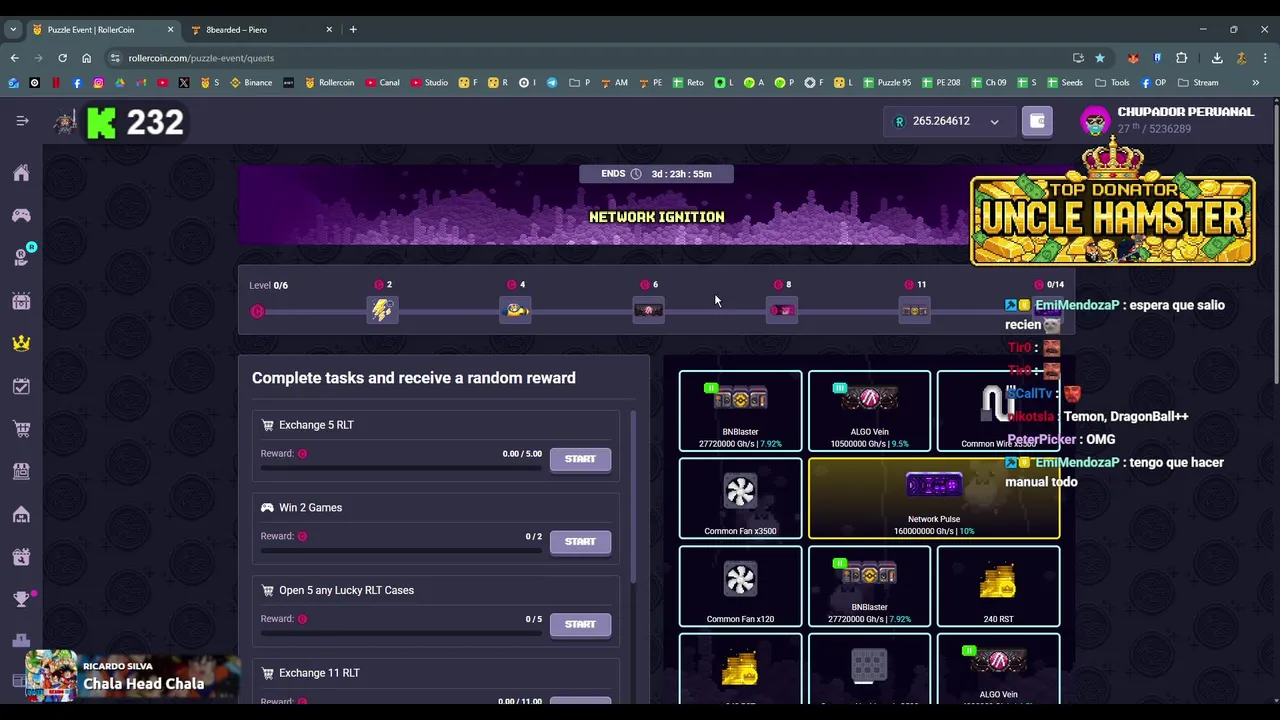This screenshot has width=1280, height=720.
Task: Open the Canal YouTube bookmark
Action: [x=382, y=82]
